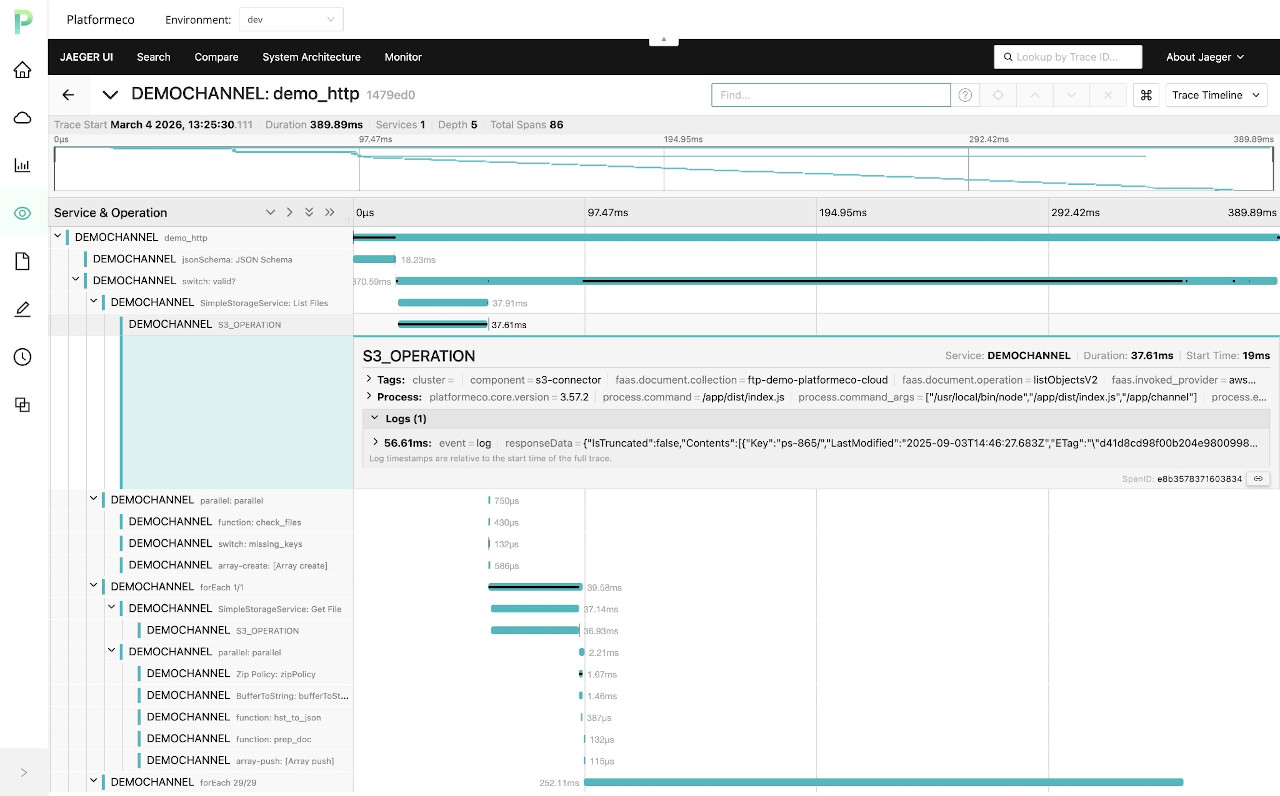Open the bar chart analytics sidebar icon
The width and height of the screenshot is (1280, 796).
point(22,166)
